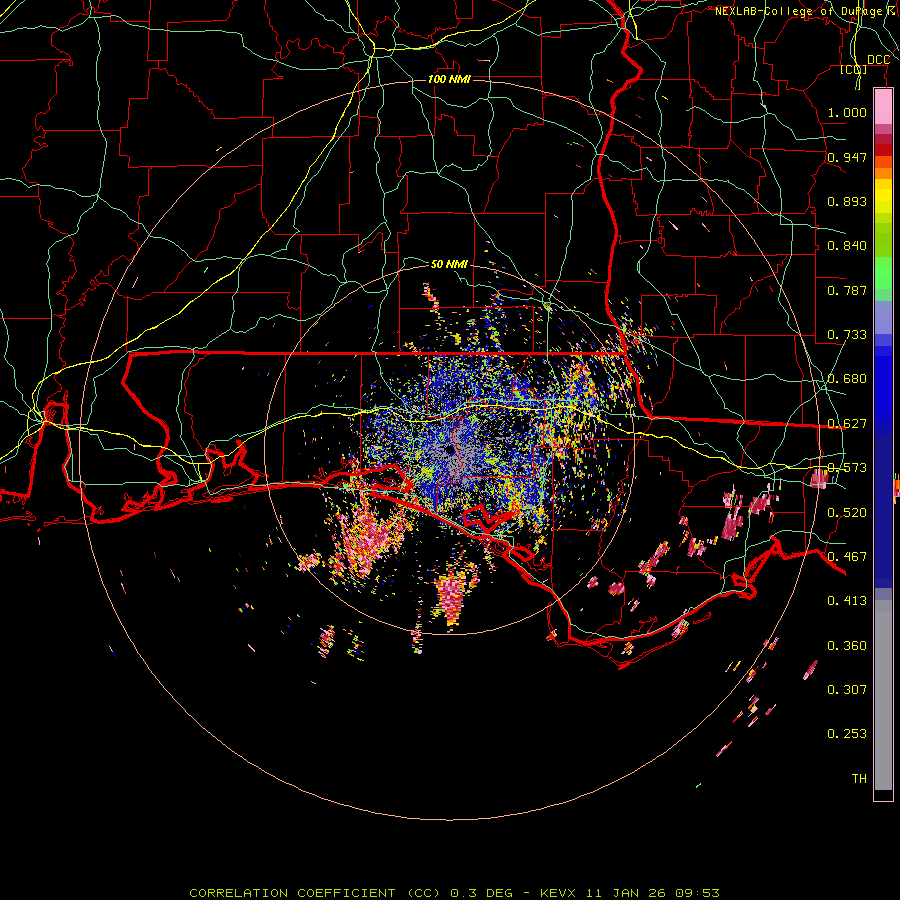Click the 0.307 scale value
This screenshot has height=900, width=900.
click(847, 689)
